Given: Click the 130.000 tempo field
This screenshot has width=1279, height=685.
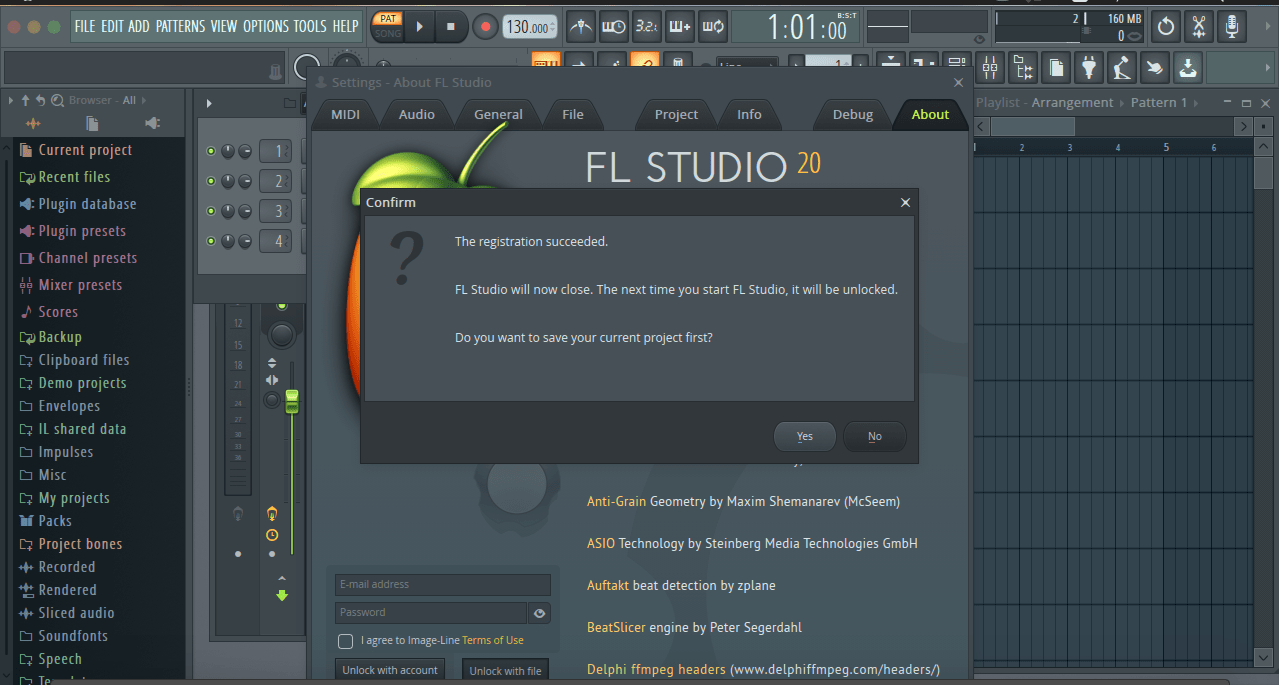Looking at the screenshot, I should (x=530, y=27).
